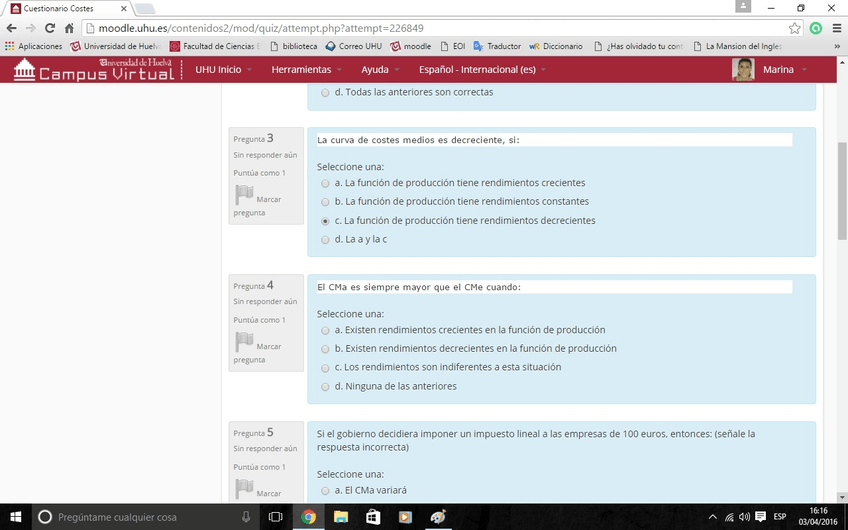This screenshot has width=848, height=530.
Task: Select option d. Todas las anteriores son correctas
Action: pos(325,92)
